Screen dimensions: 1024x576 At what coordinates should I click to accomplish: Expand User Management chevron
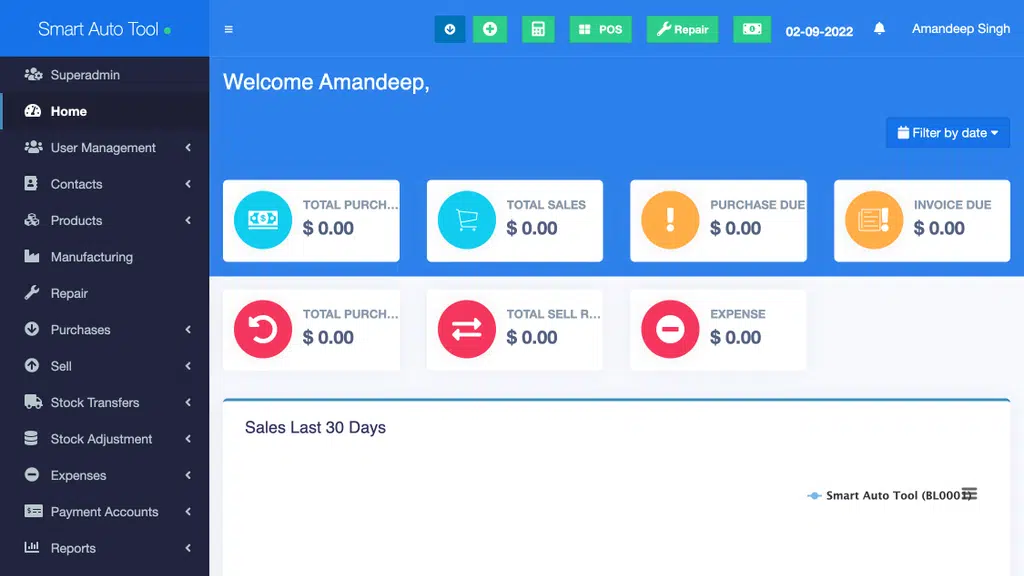188,148
